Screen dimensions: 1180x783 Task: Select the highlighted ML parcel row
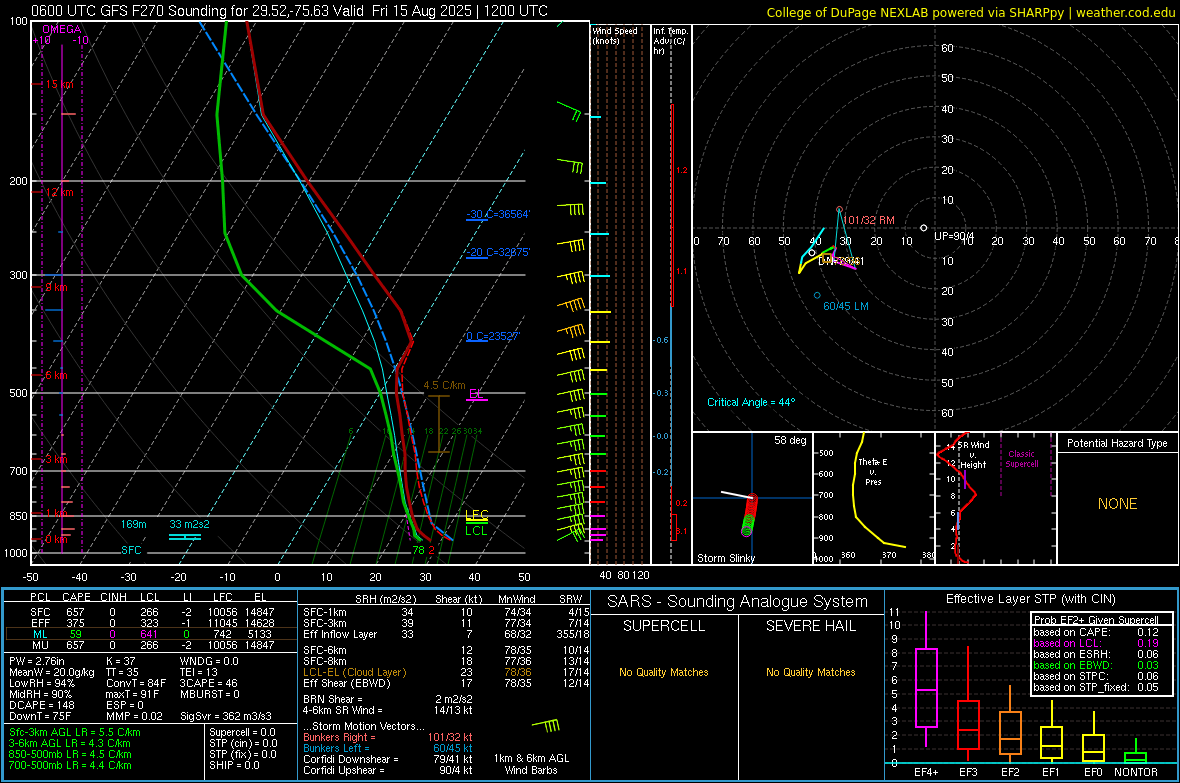[x=150, y=634]
